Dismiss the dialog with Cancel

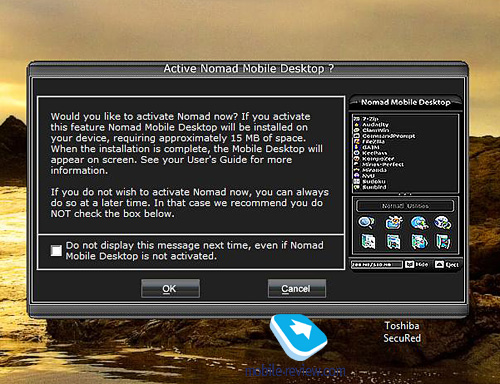[x=297, y=288]
